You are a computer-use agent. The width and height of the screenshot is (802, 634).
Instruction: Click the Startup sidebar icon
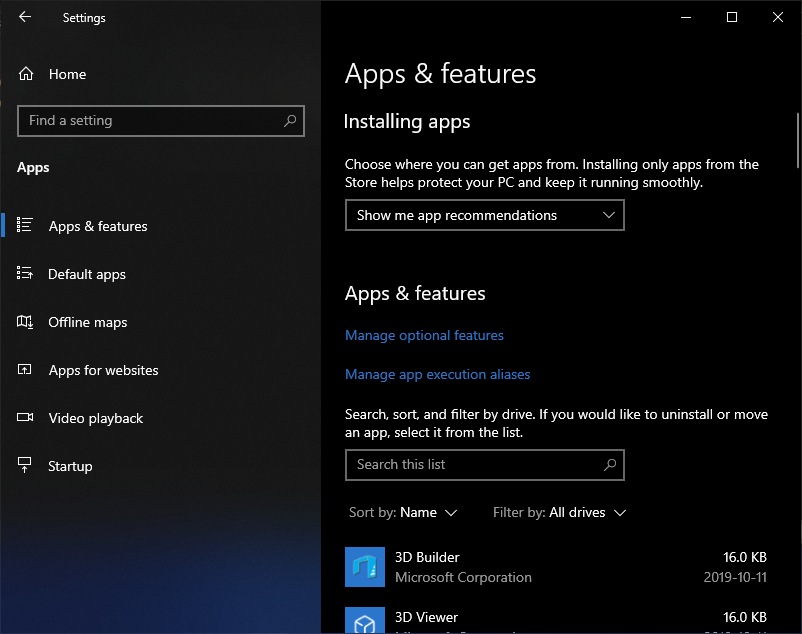click(25, 466)
